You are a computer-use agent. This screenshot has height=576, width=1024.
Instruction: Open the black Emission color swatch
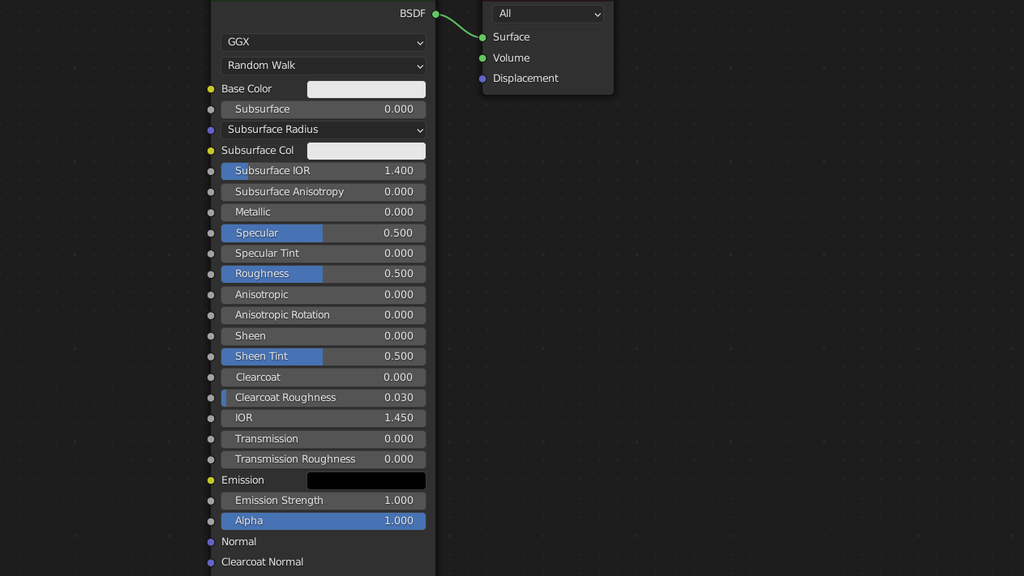click(x=366, y=480)
